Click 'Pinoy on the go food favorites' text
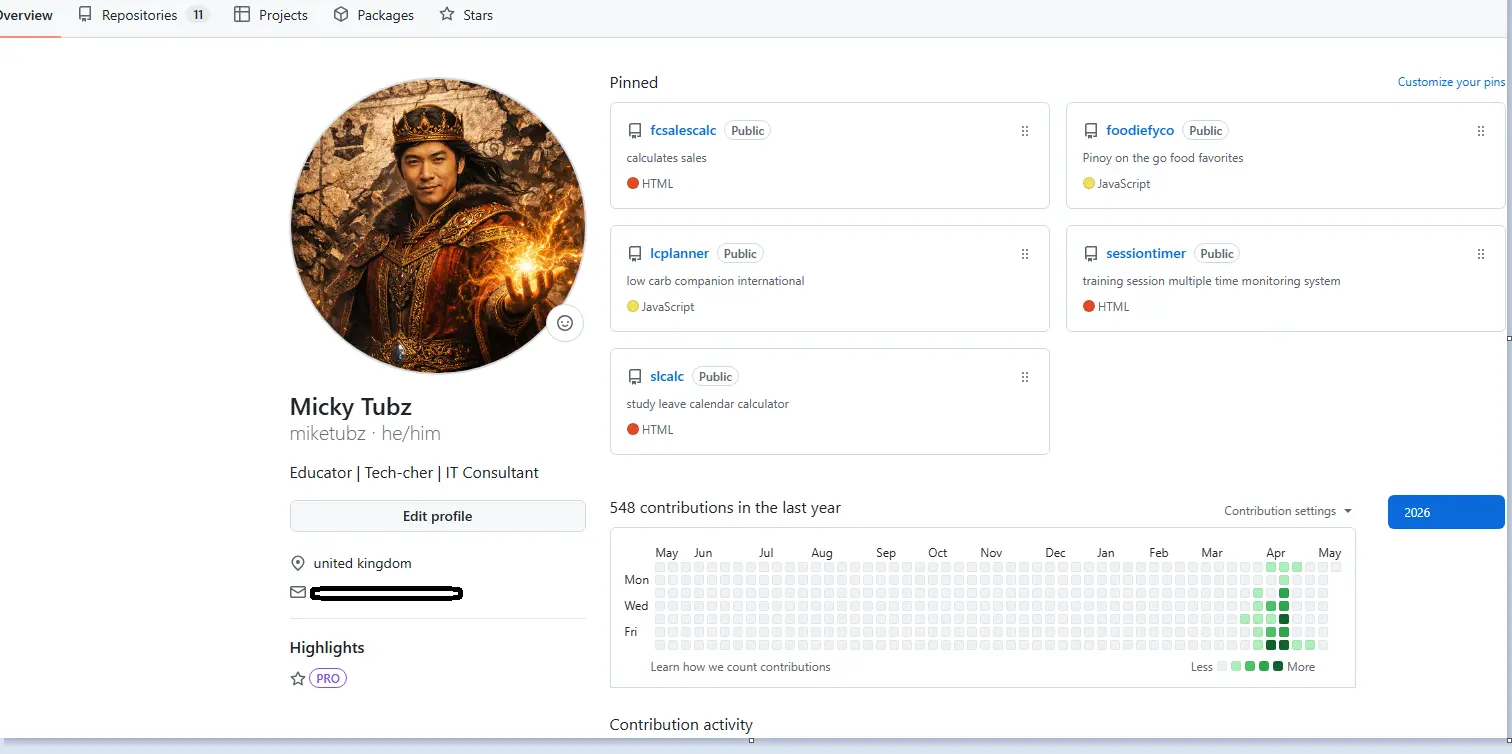This screenshot has height=754, width=1512. click(x=1163, y=158)
